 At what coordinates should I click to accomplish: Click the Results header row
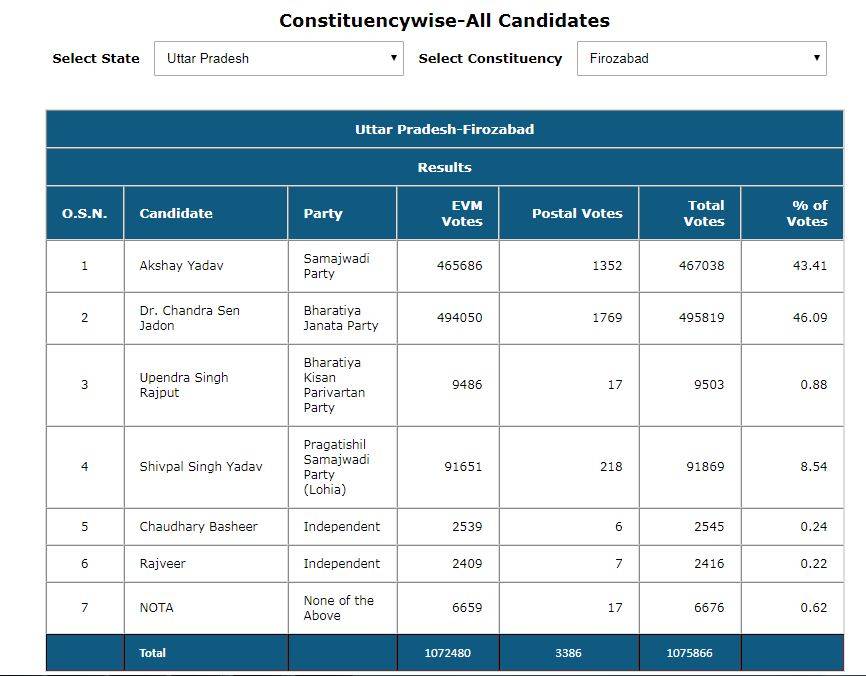click(x=444, y=167)
